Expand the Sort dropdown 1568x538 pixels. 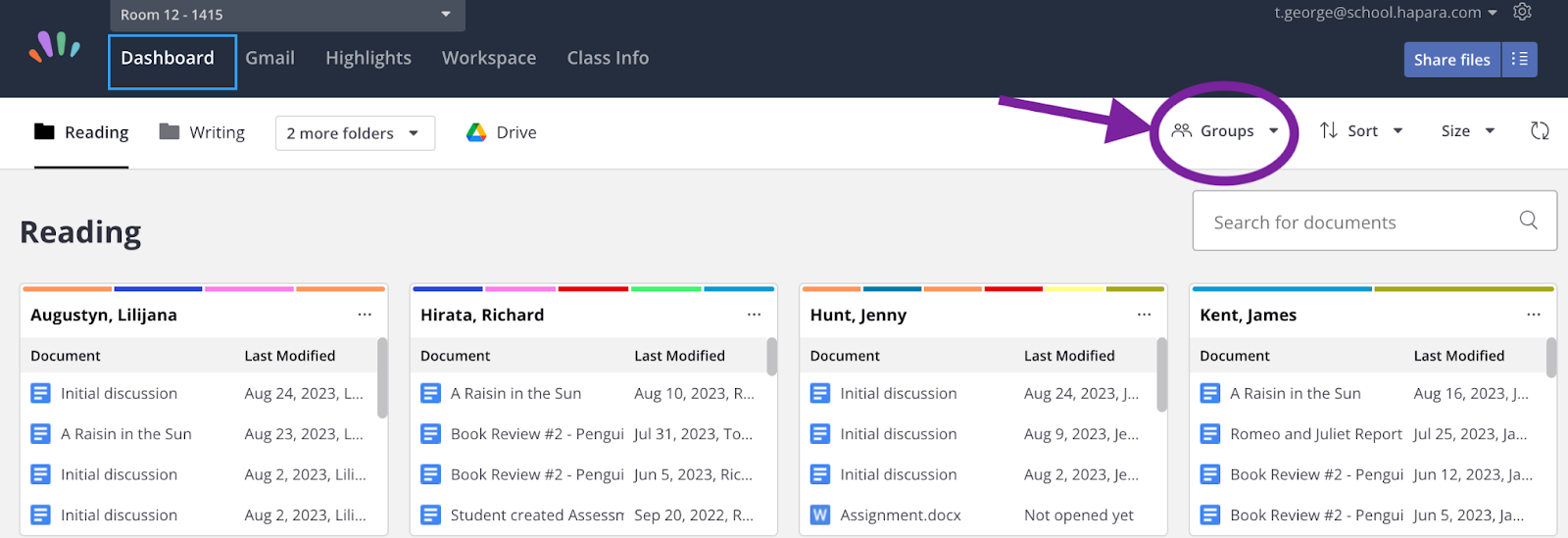point(1361,130)
